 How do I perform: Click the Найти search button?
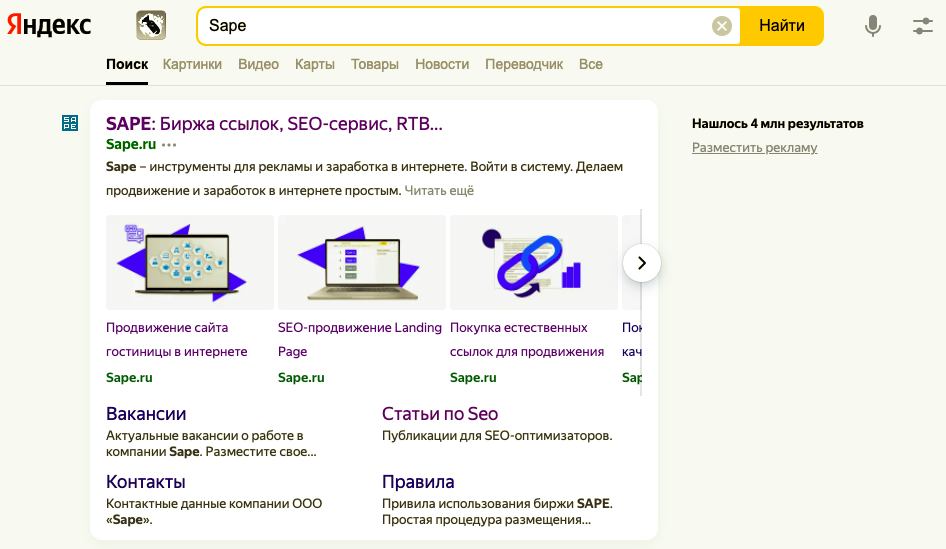pos(782,26)
